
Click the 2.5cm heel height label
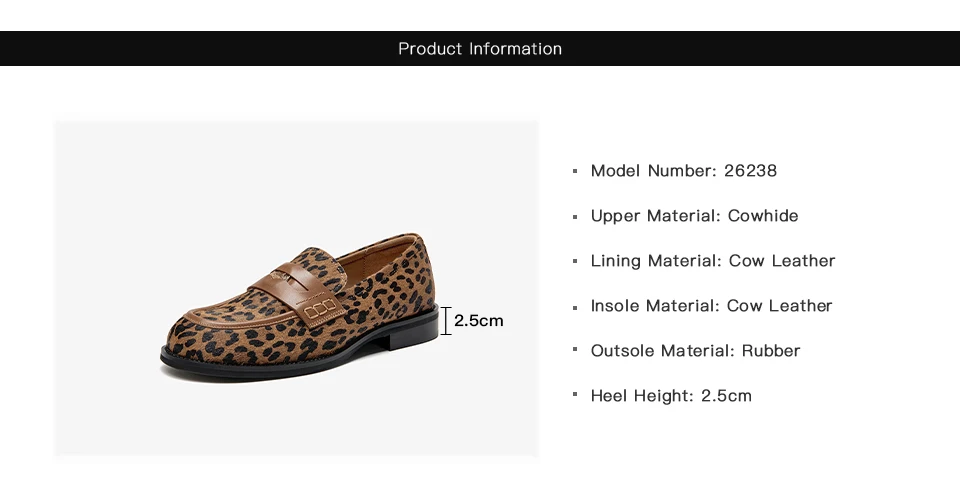tap(478, 320)
